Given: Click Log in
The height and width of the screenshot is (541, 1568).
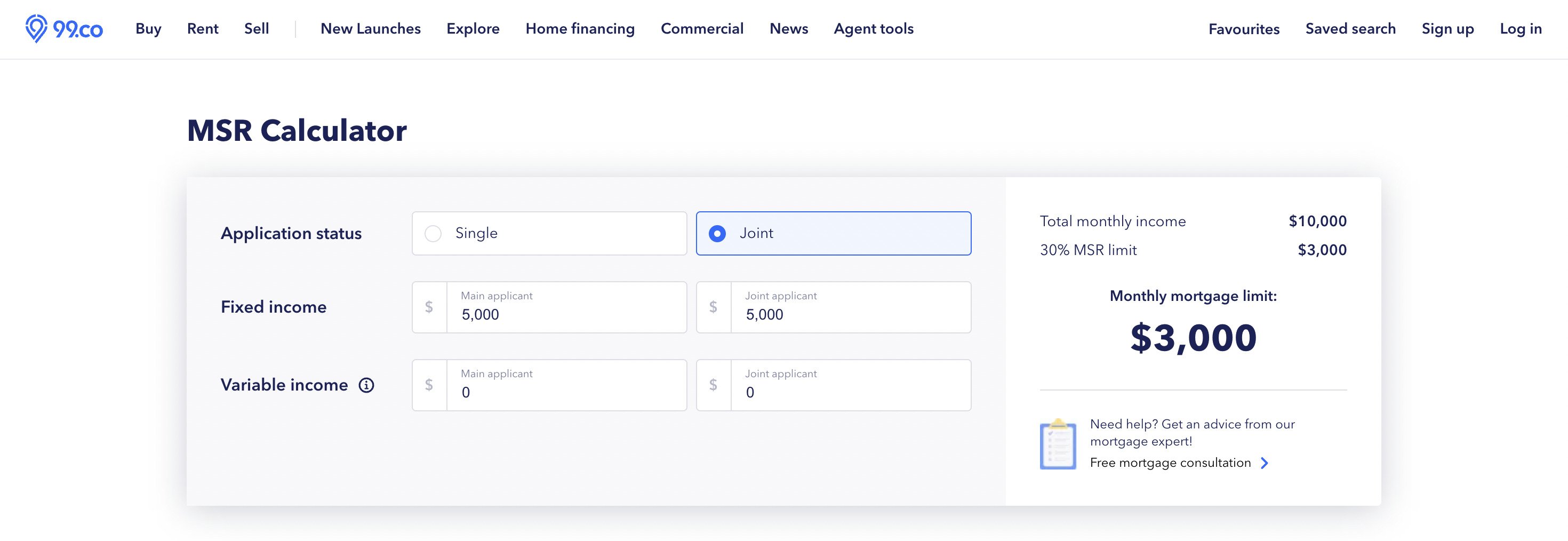Looking at the screenshot, I should click(x=1521, y=29).
